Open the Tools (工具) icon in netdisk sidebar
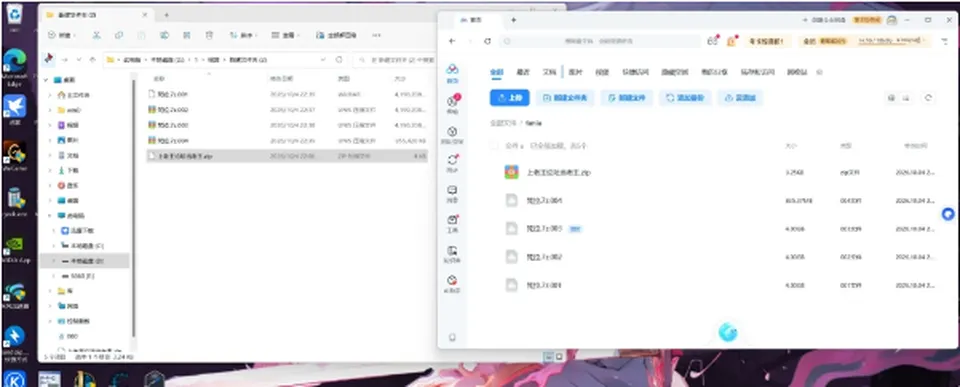This screenshot has height=387, width=960. (452, 223)
